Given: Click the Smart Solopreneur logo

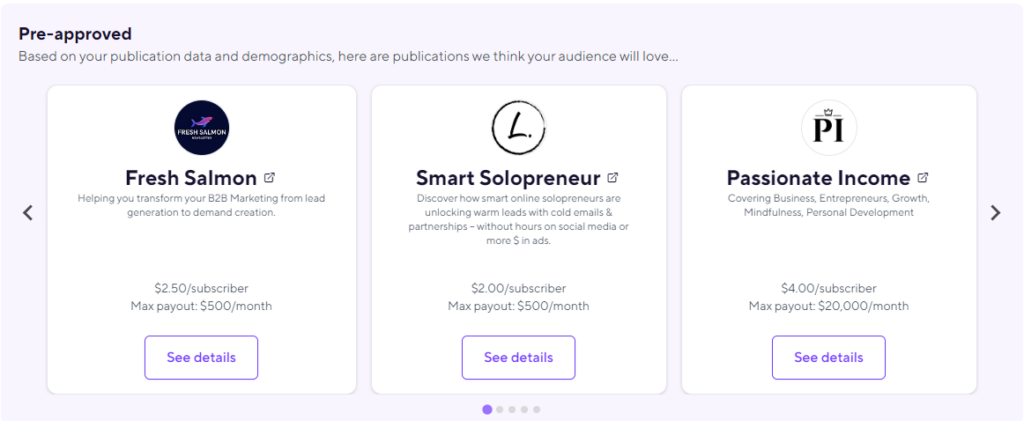Looking at the screenshot, I should 518,128.
